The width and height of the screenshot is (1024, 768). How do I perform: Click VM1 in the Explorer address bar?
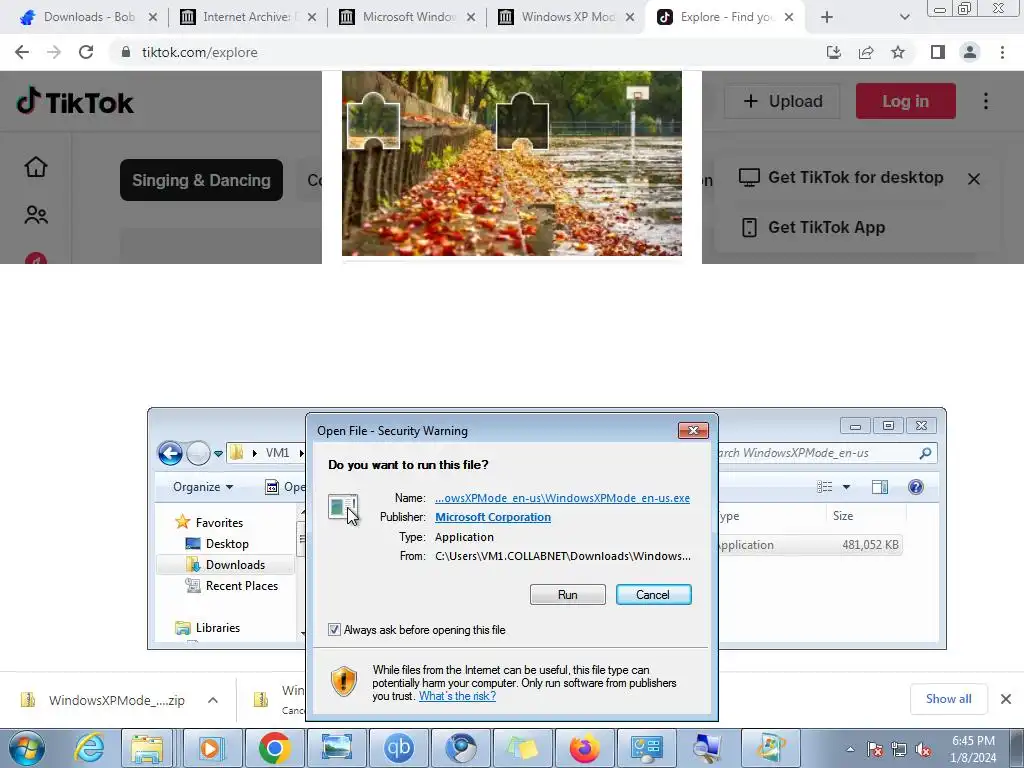tap(277, 453)
